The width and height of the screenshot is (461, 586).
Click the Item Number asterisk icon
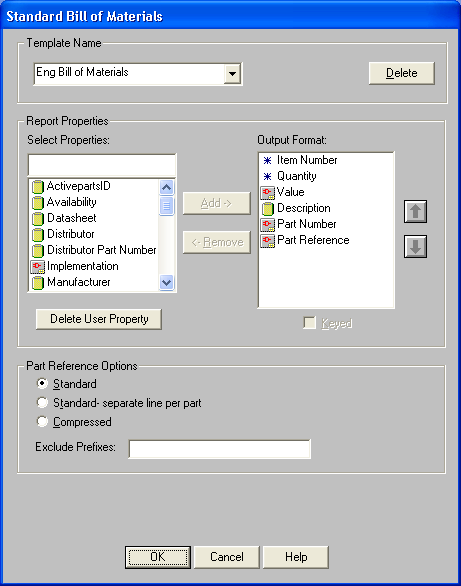267,161
